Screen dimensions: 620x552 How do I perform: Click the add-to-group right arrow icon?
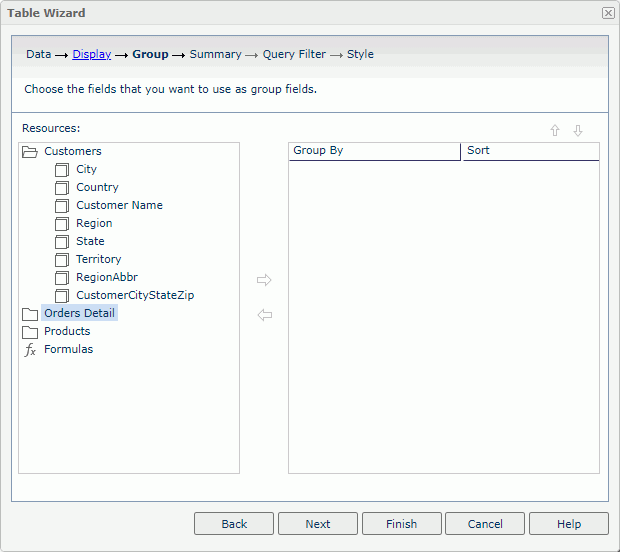click(264, 280)
